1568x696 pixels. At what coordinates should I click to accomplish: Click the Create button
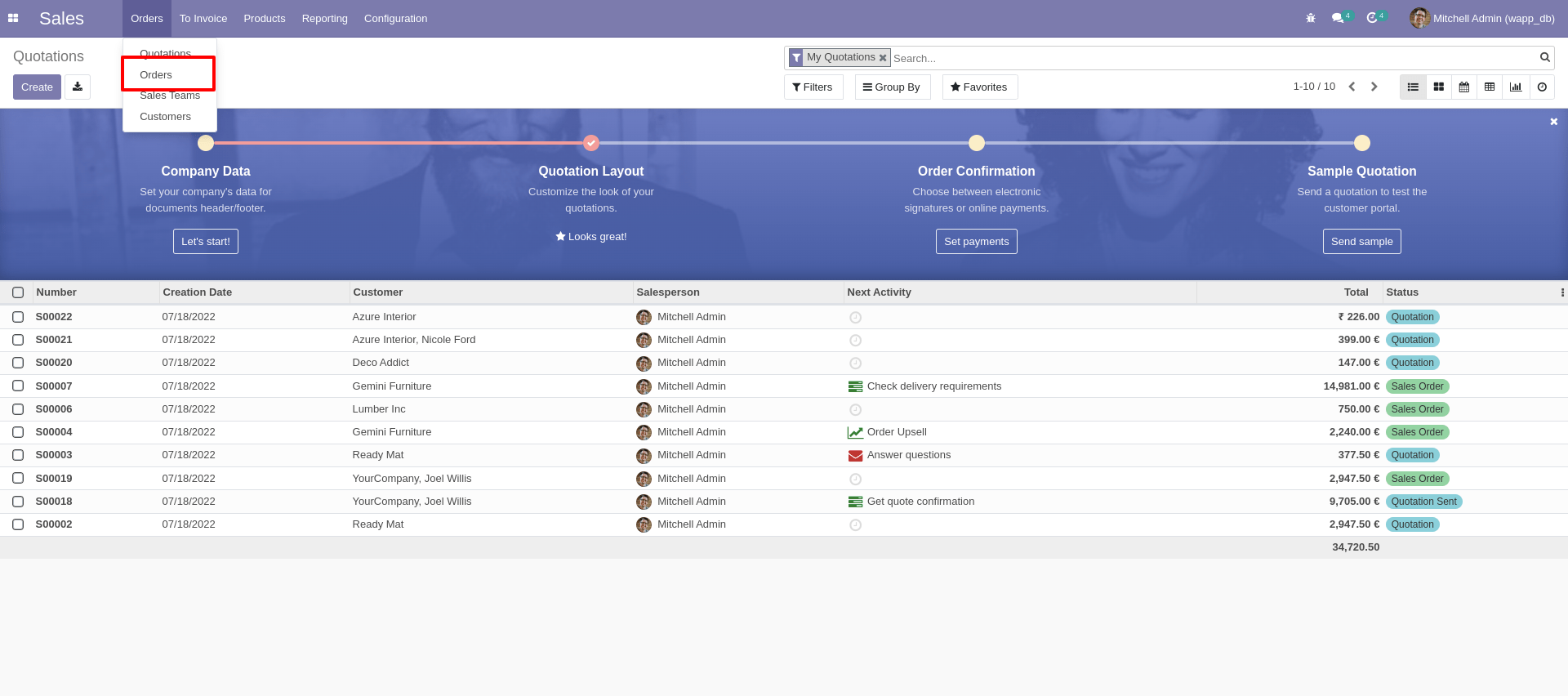pyautogui.click(x=37, y=87)
